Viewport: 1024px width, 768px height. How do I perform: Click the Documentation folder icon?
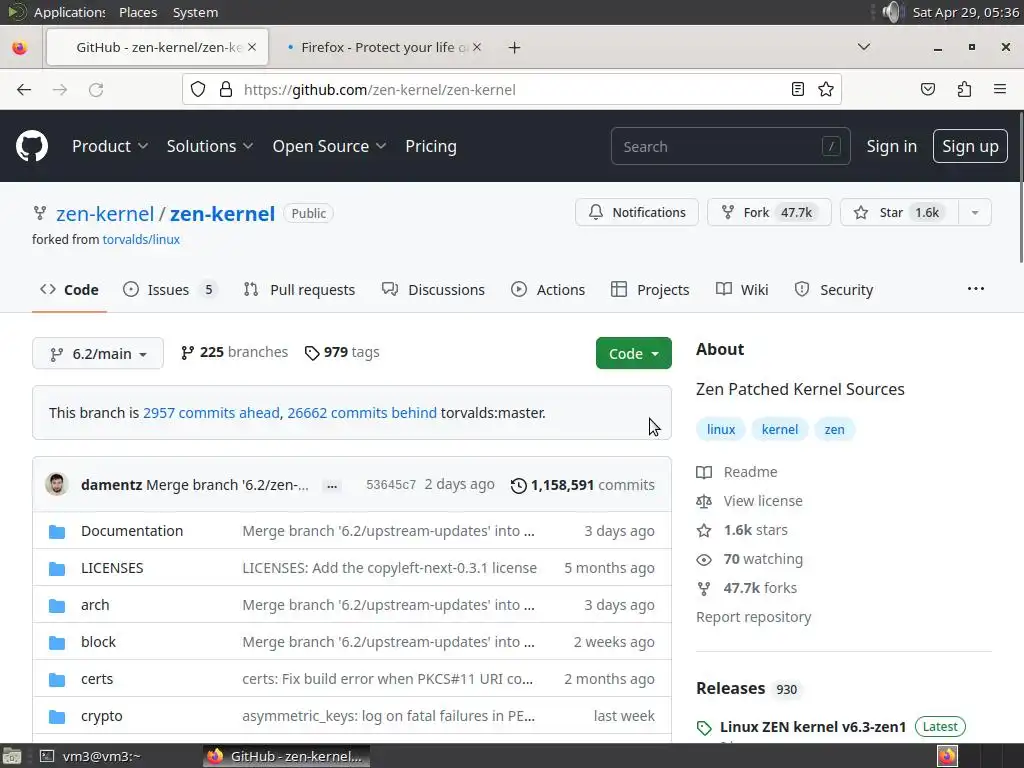pyautogui.click(x=57, y=532)
